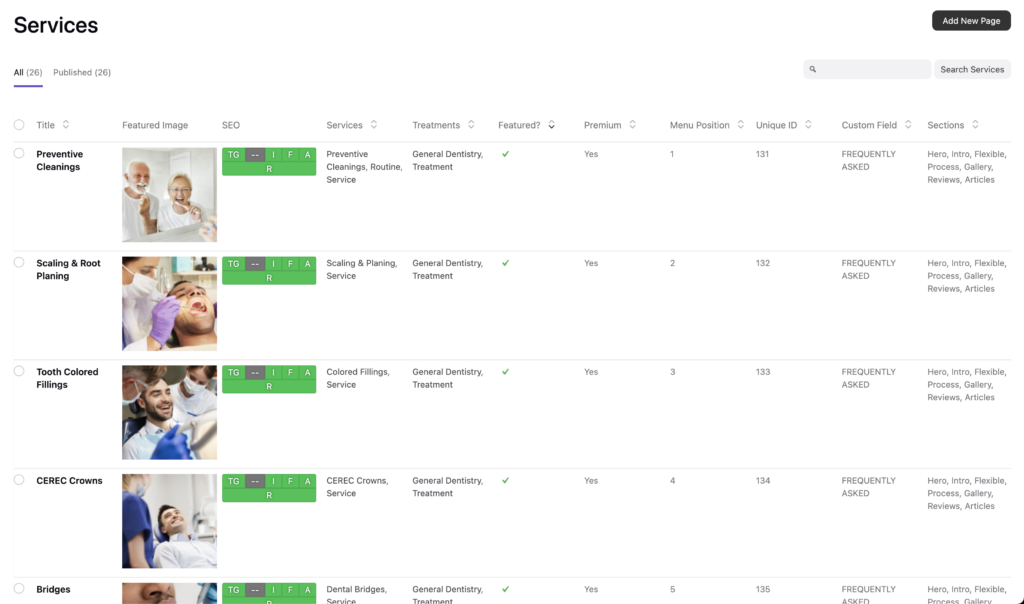Image resolution: width=1024 pixels, height=604 pixels.
Task: Open the Bridges title link
Action: (x=54, y=589)
